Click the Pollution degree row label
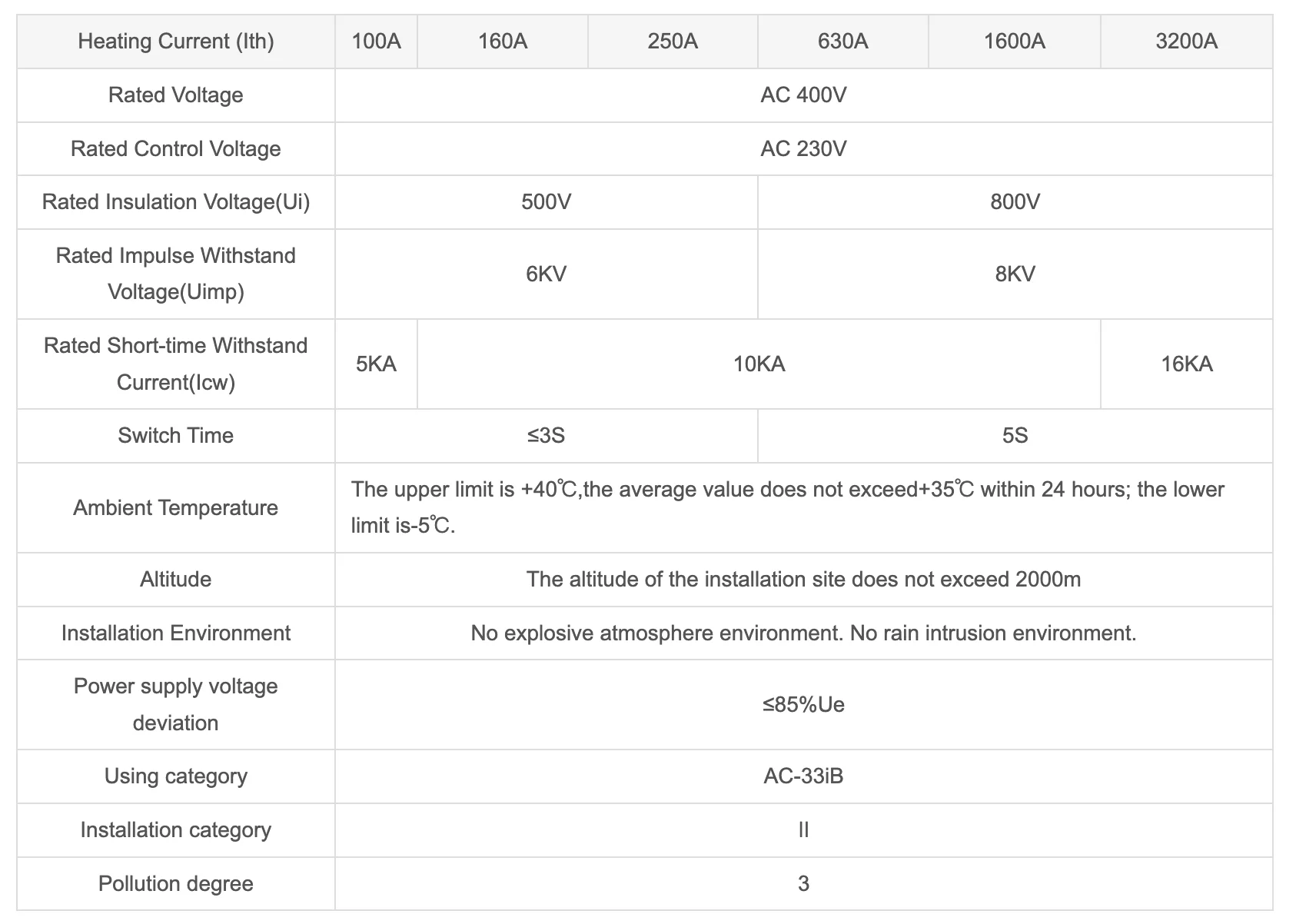This screenshot has width=1296, height=924. [x=176, y=884]
